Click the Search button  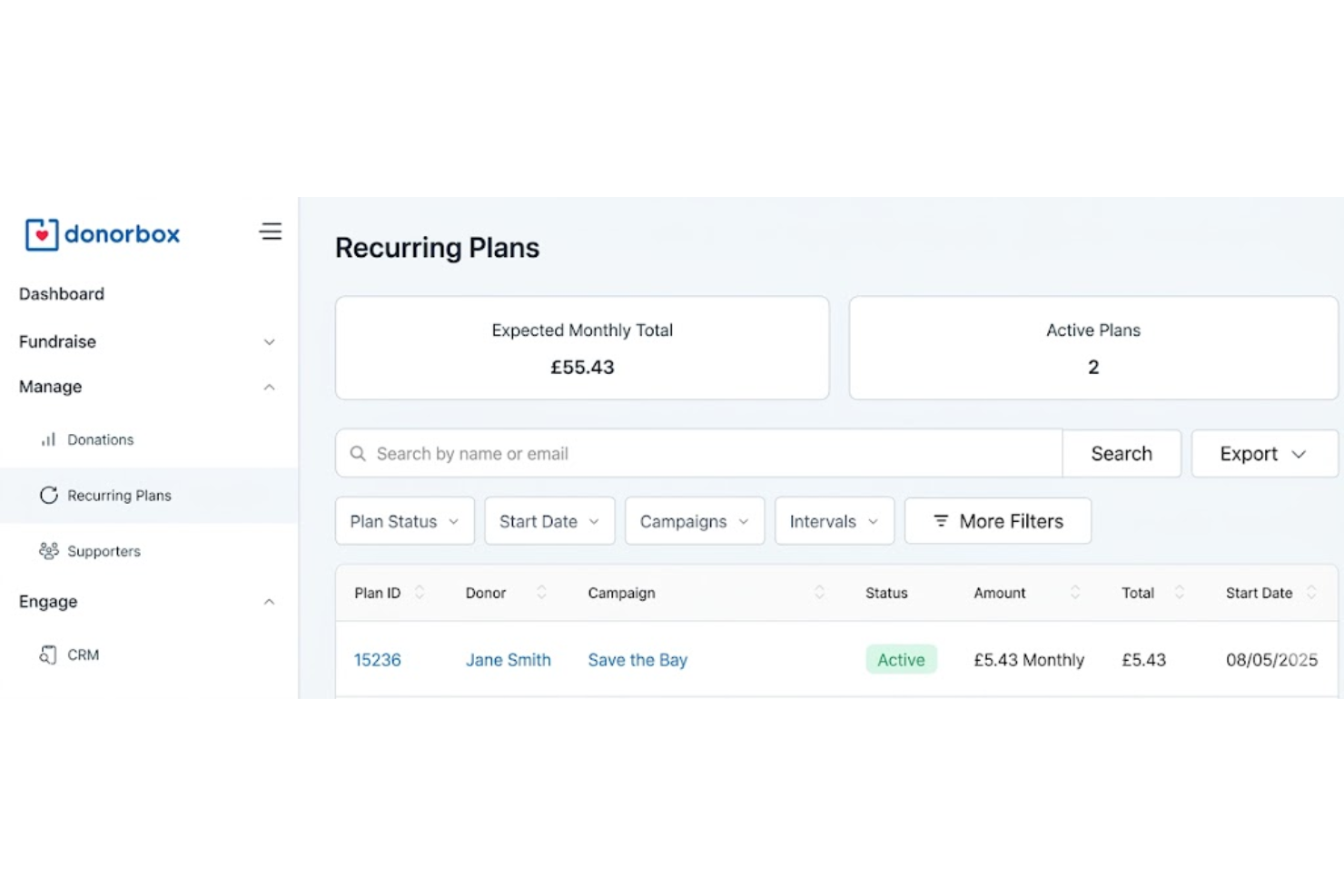click(1122, 453)
